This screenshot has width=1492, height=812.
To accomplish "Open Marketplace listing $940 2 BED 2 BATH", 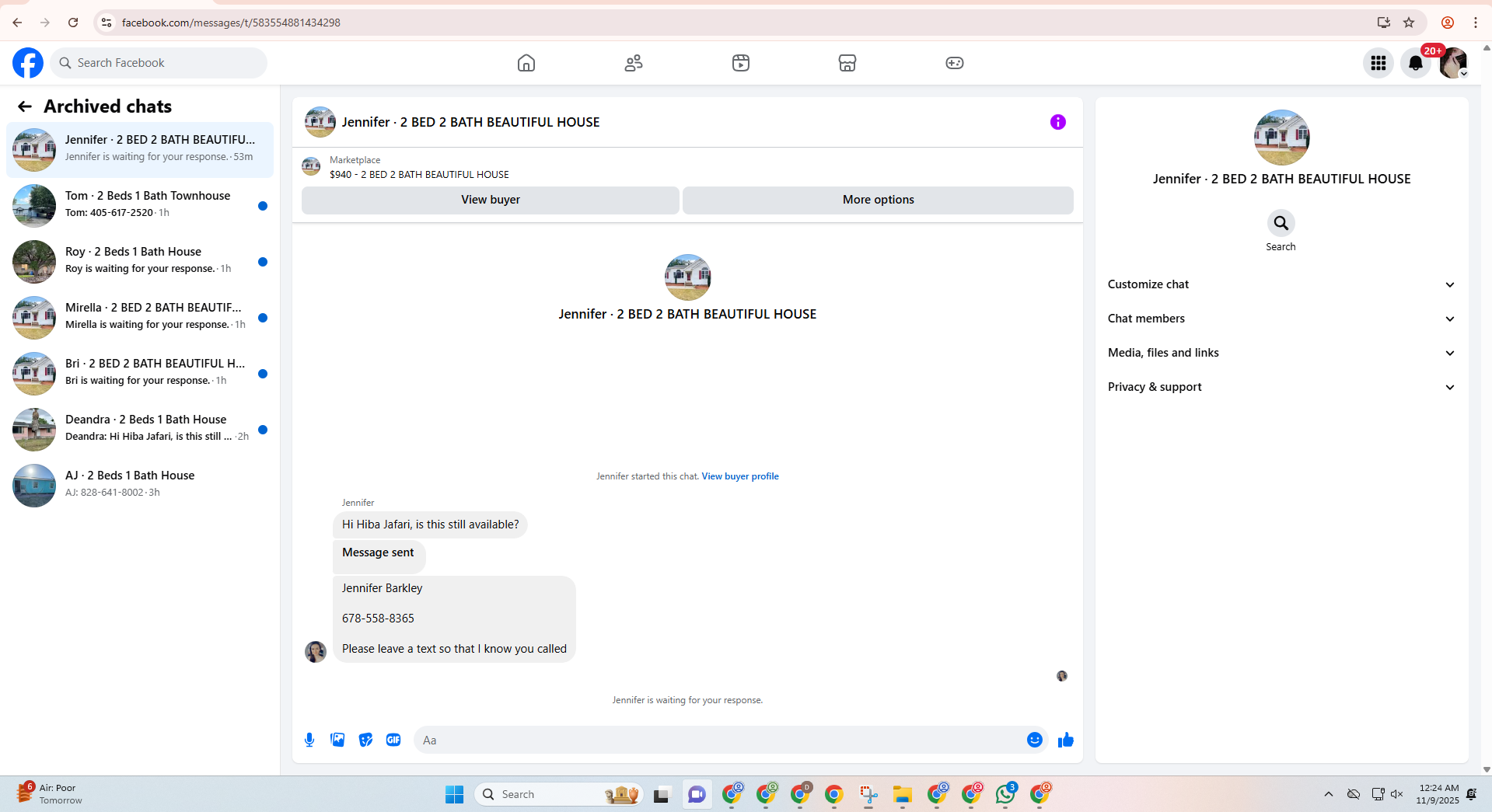I will tap(419, 175).
